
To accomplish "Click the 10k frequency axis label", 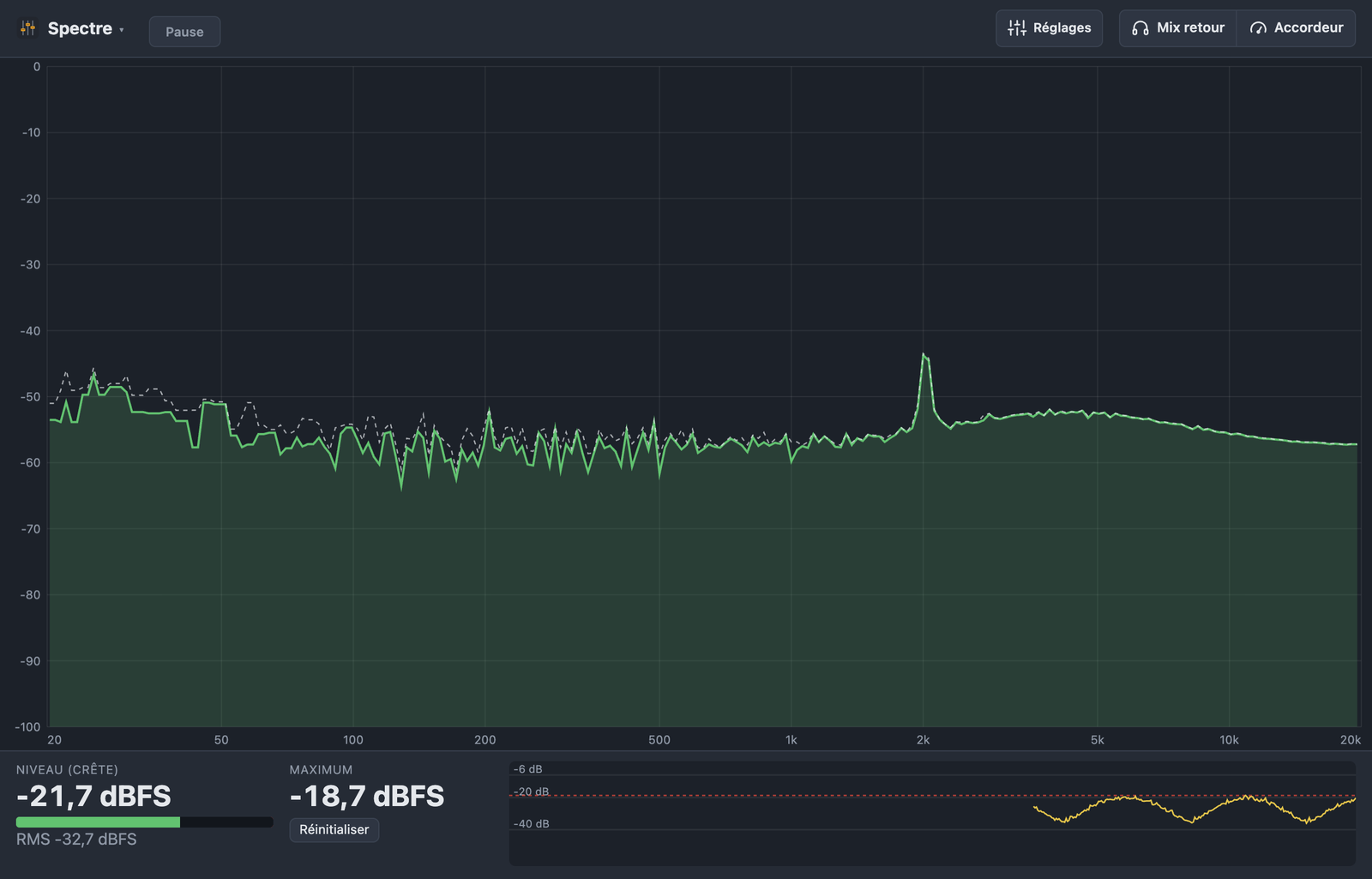I will coord(1230,740).
